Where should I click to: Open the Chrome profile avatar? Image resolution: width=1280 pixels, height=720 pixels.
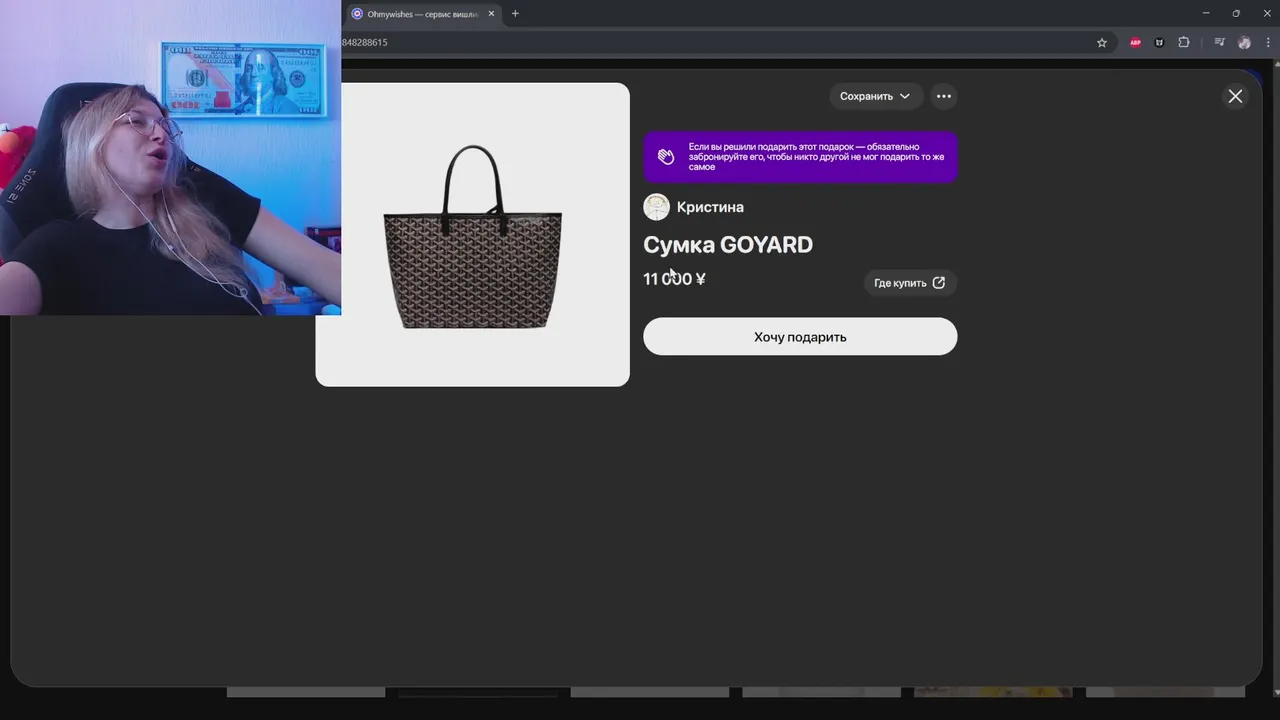click(x=1244, y=43)
